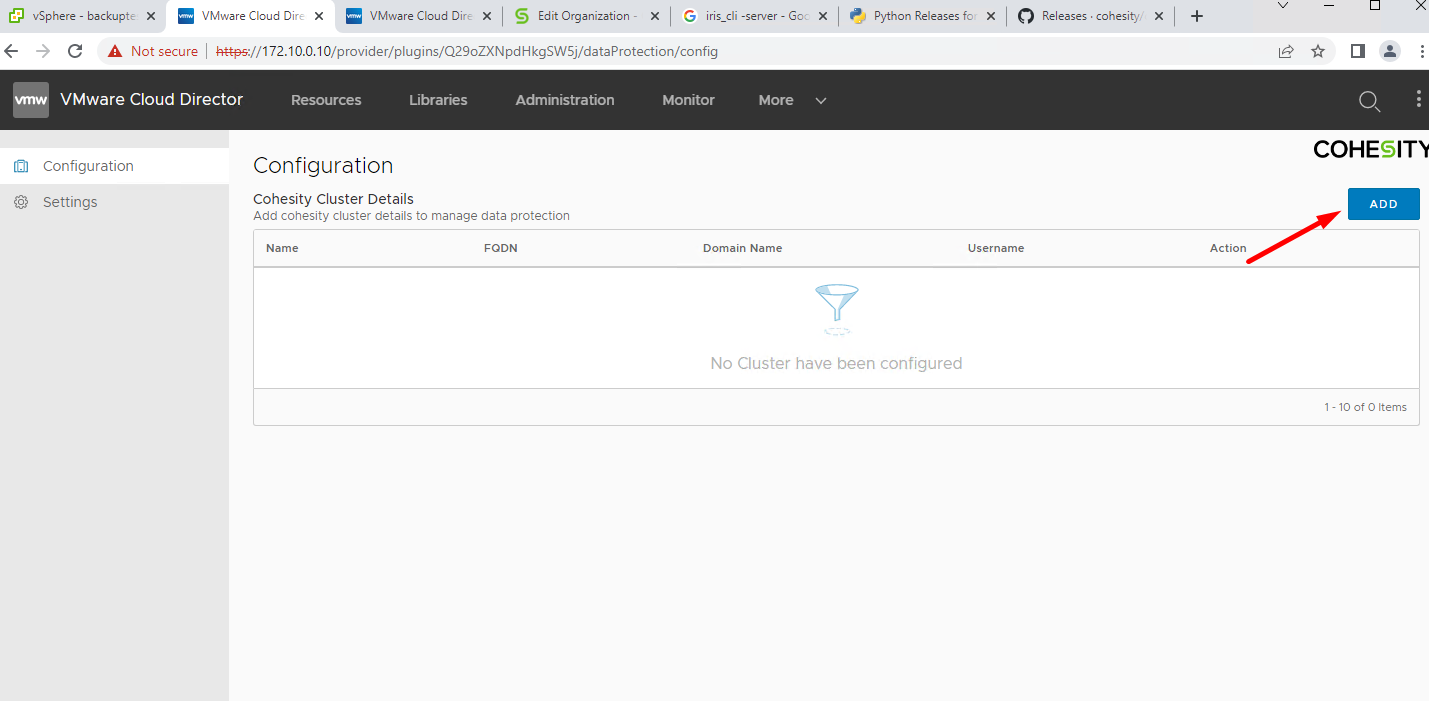This screenshot has width=1429, height=701.
Task: Close the iris_cli Google tab
Action: pos(823,16)
